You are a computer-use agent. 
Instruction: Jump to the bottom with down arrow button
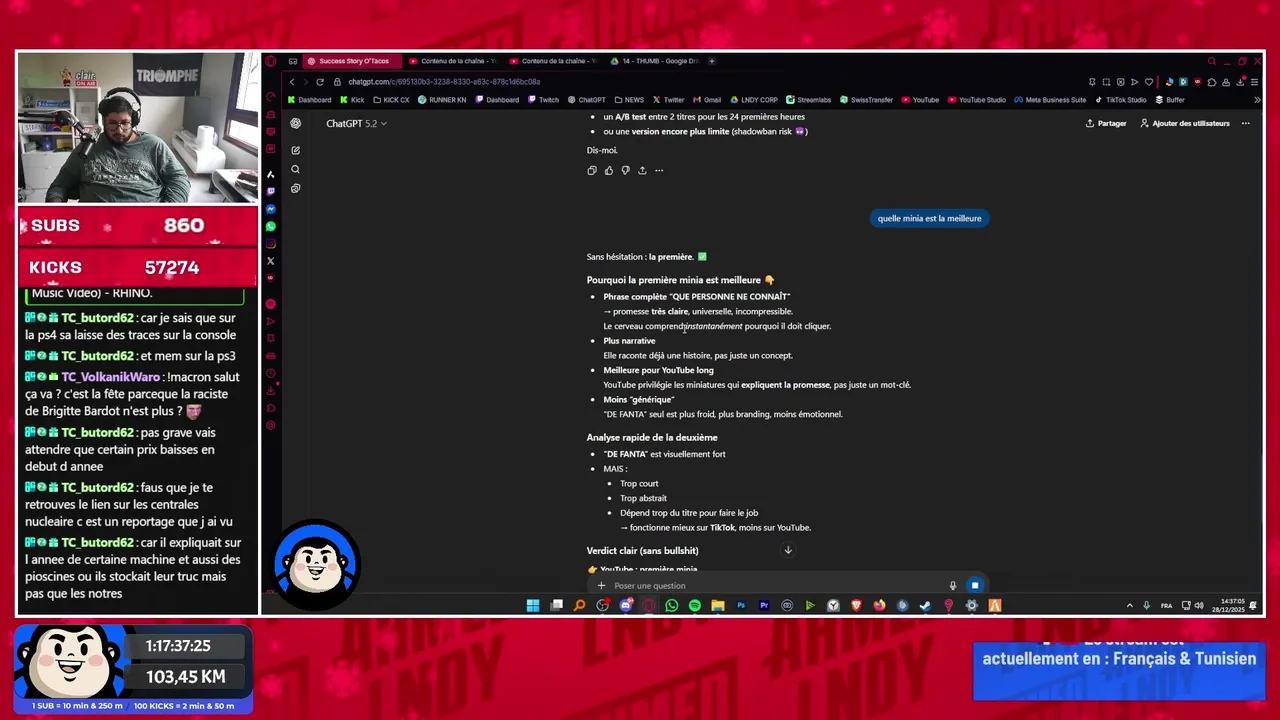click(788, 550)
